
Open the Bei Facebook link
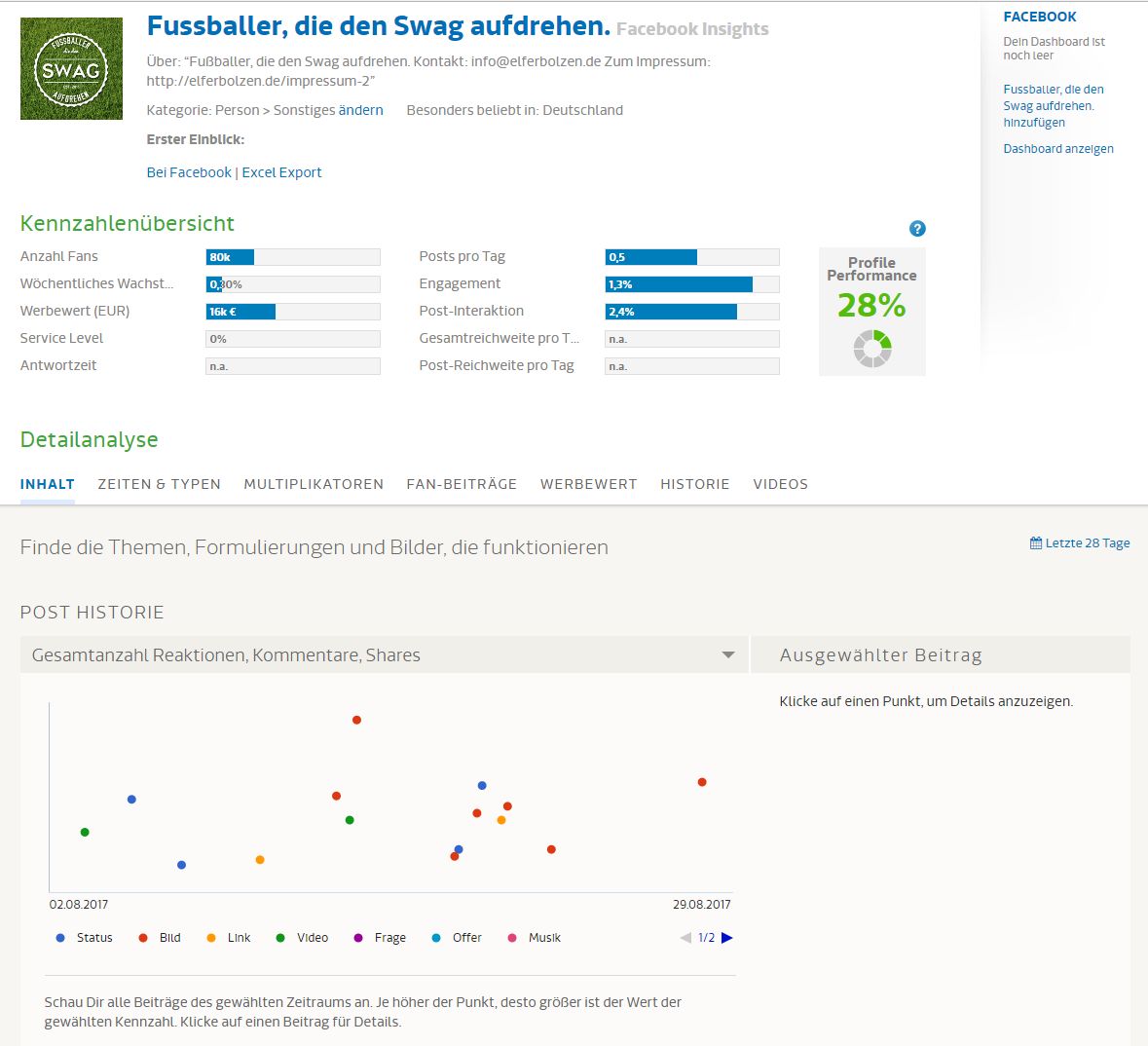pos(189,172)
